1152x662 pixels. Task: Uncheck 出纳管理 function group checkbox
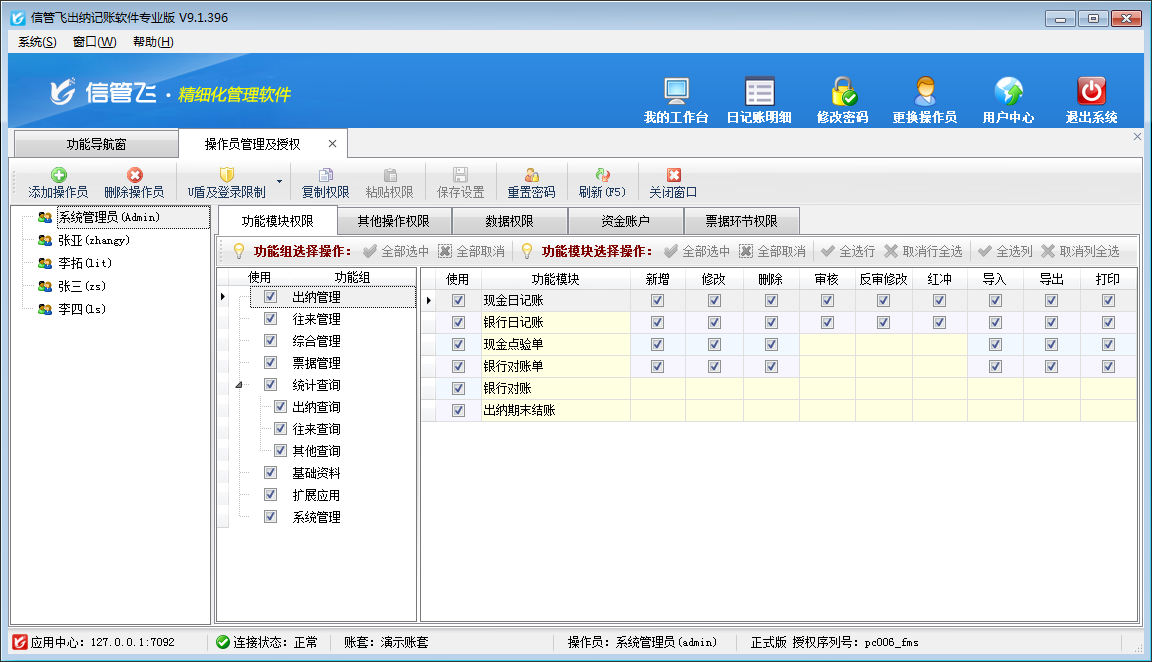pos(270,297)
